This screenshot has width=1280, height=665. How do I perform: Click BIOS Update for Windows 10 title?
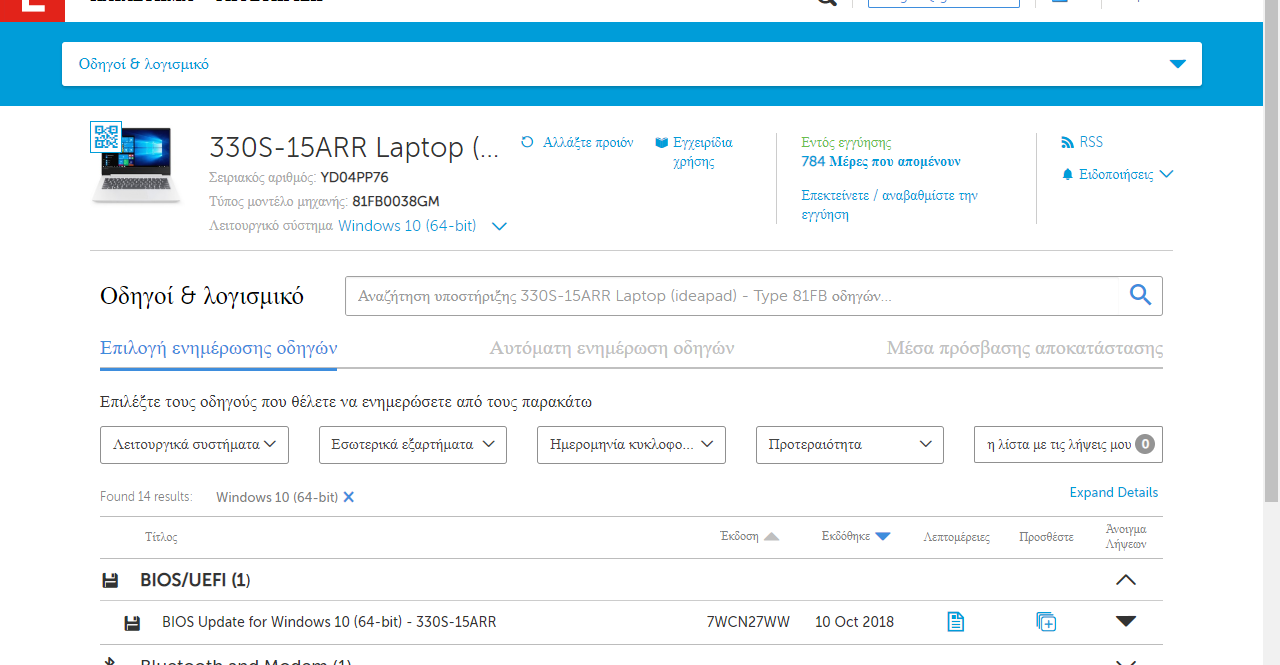[329, 622]
